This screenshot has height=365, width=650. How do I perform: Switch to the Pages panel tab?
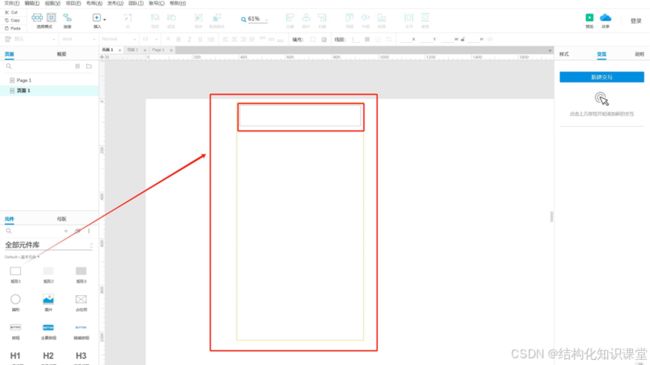coord(9,54)
